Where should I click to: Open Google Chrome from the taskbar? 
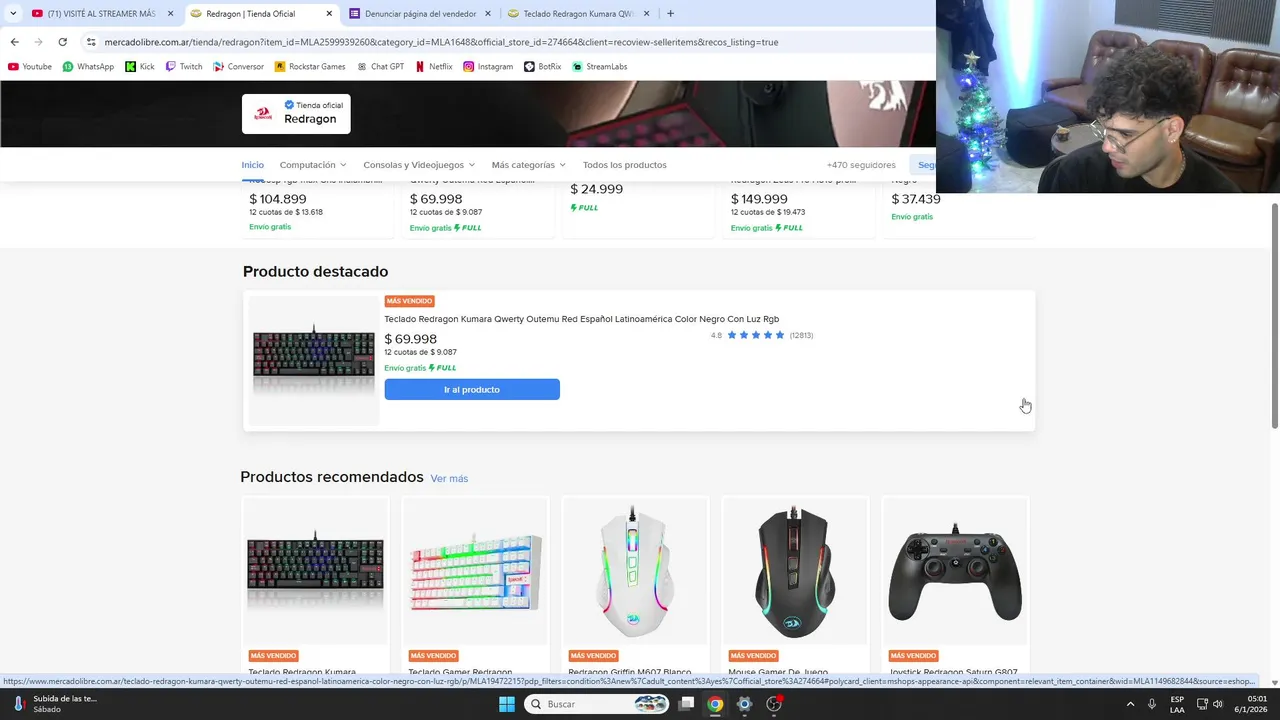(715, 704)
